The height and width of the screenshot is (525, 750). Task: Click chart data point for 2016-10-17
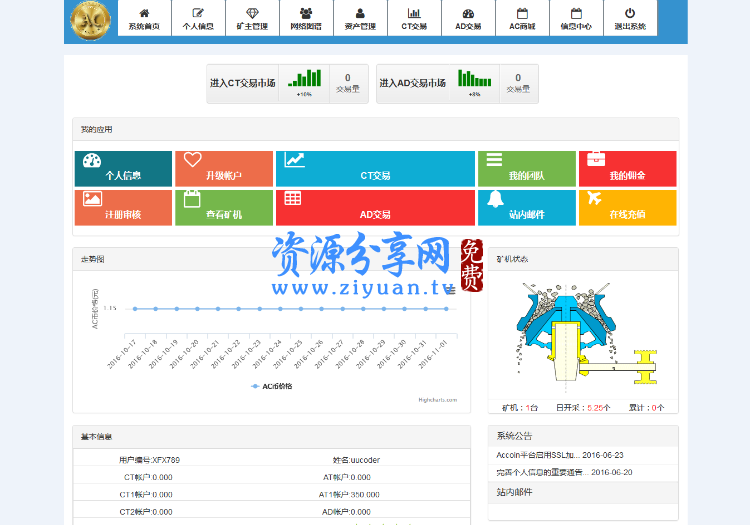pyautogui.click(x=135, y=309)
